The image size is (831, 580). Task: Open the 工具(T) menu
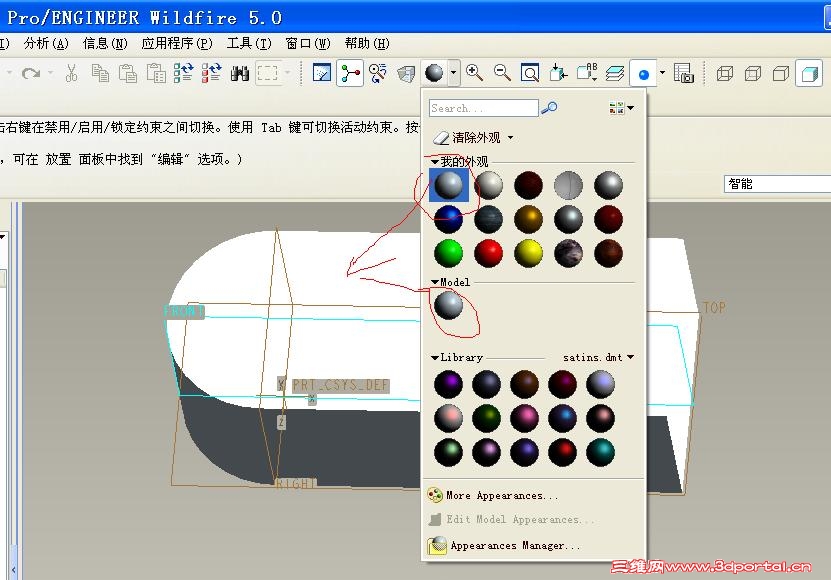249,43
